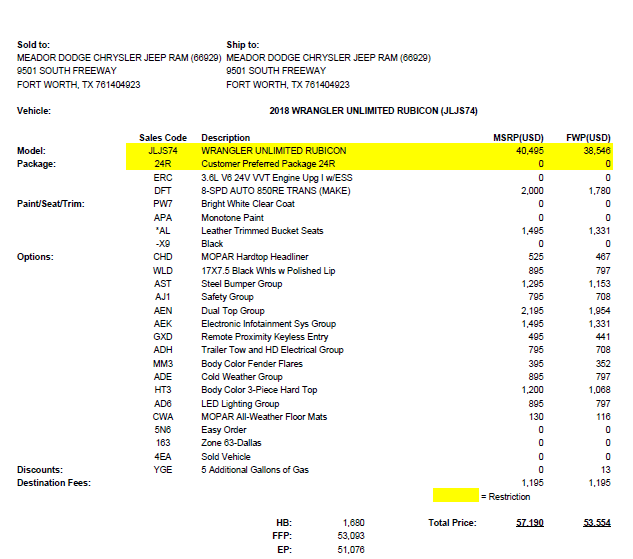Click the yellow Restriction legend swatch
Viewport: 633px width, 559px height.
pyautogui.click(x=456, y=495)
